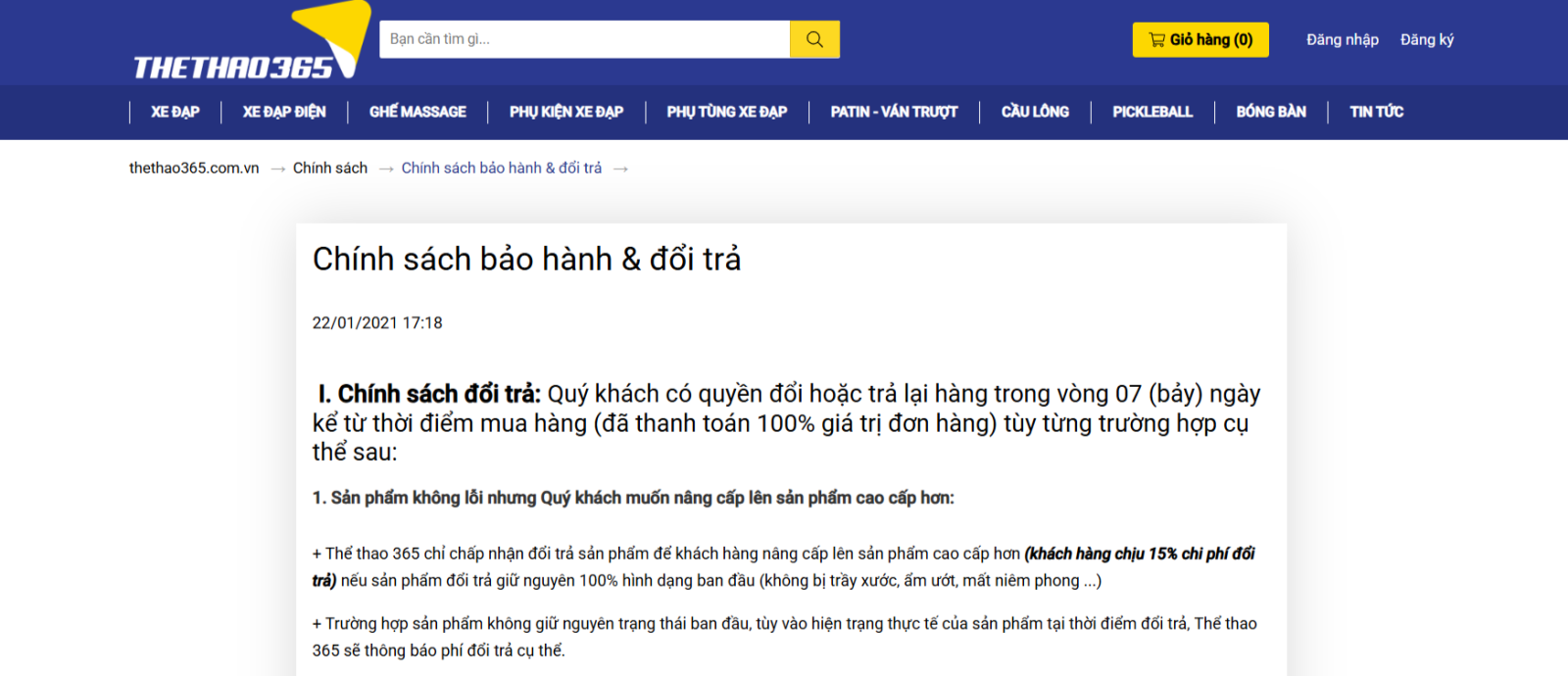The image size is (1568, 676).
Task: Open the XE ĐẠP menu
Action: [175, 112]
